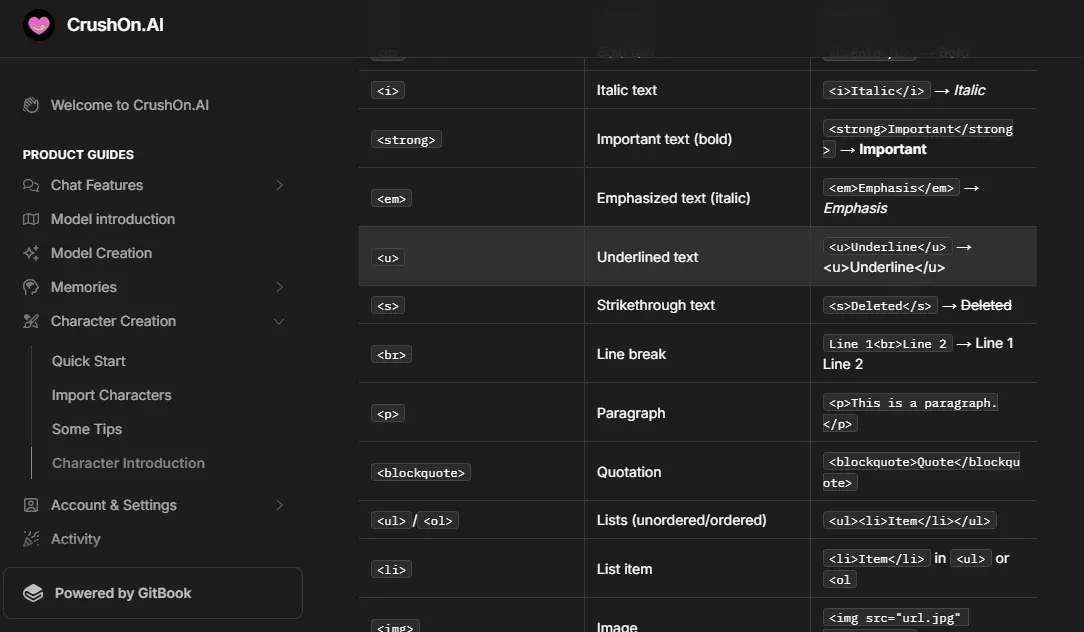Open the Quick Start page

(89, 361)
